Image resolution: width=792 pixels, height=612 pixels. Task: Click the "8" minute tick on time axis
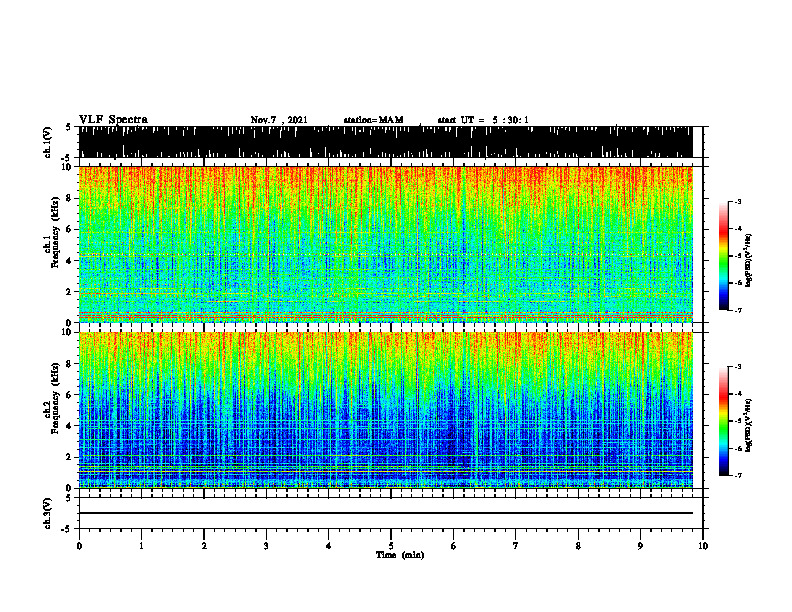(578, 546)
